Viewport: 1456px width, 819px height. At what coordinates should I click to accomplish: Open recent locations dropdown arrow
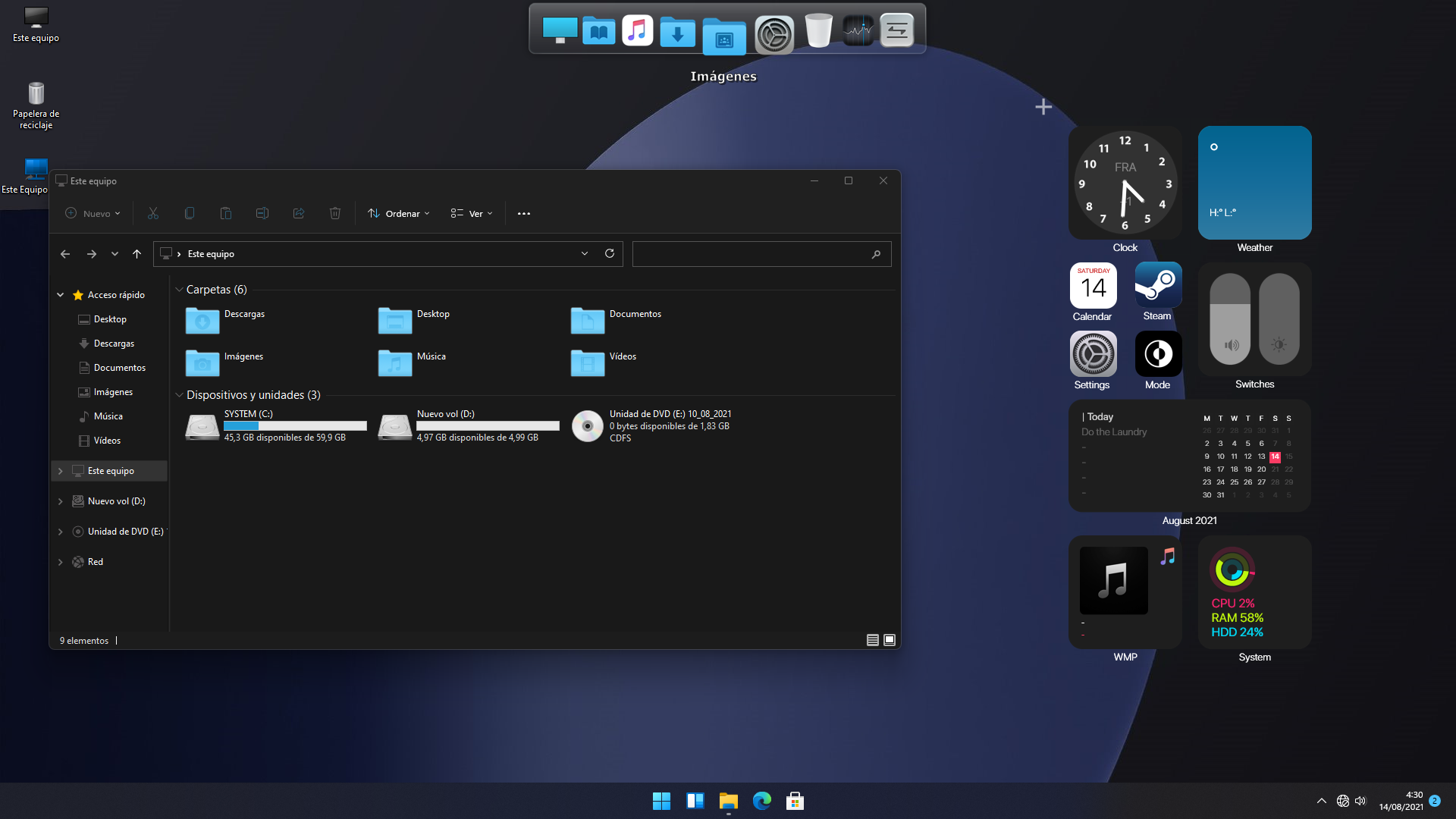pos(115,254)
